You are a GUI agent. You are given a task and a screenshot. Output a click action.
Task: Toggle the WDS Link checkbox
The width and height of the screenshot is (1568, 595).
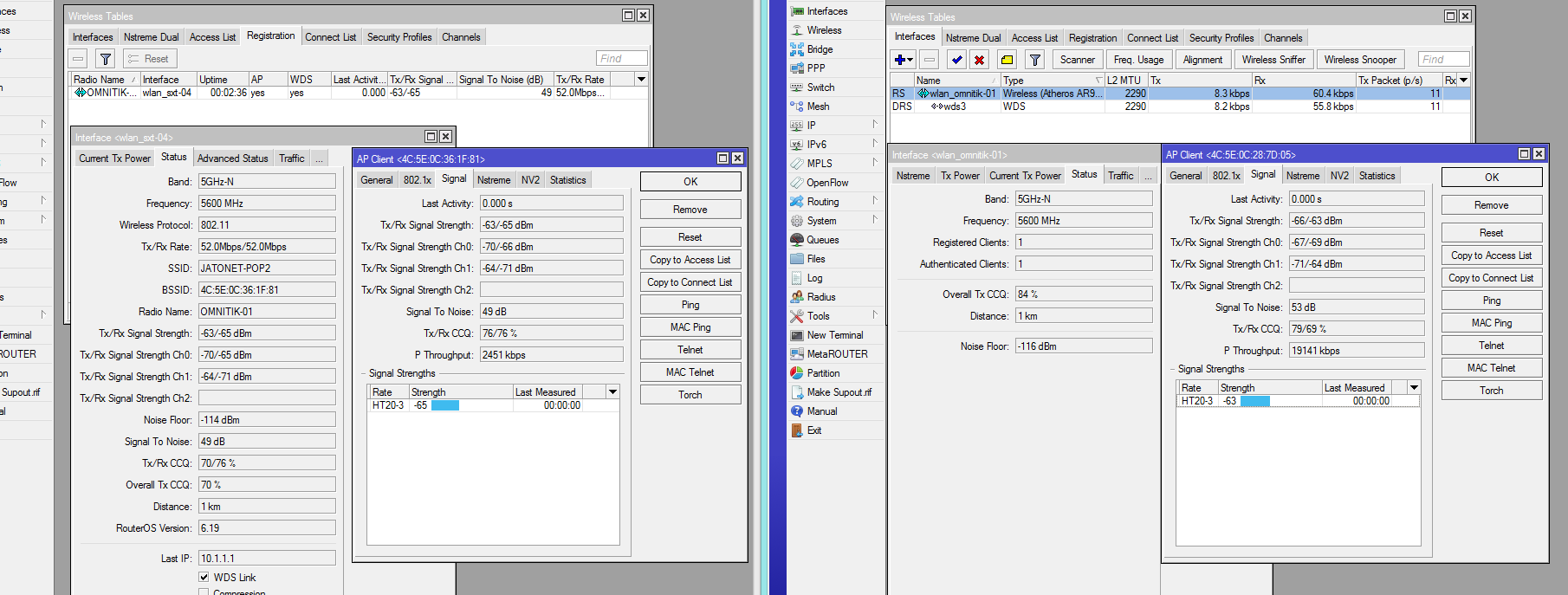204,577
